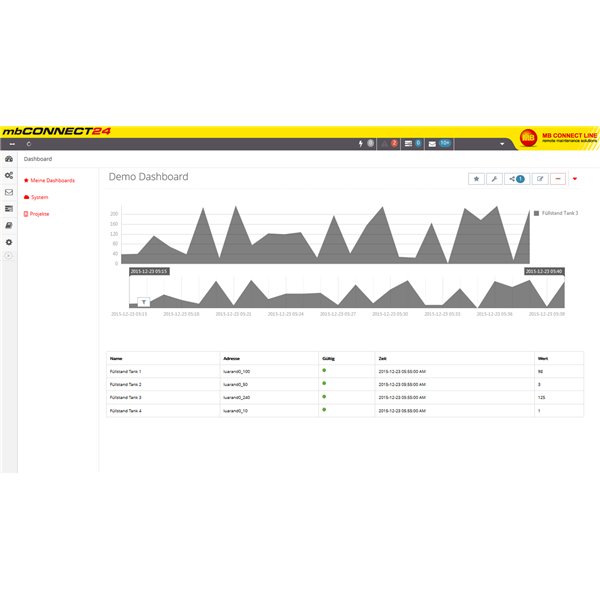Select Meine Dashboards in the side menu

tap(52, 181)
